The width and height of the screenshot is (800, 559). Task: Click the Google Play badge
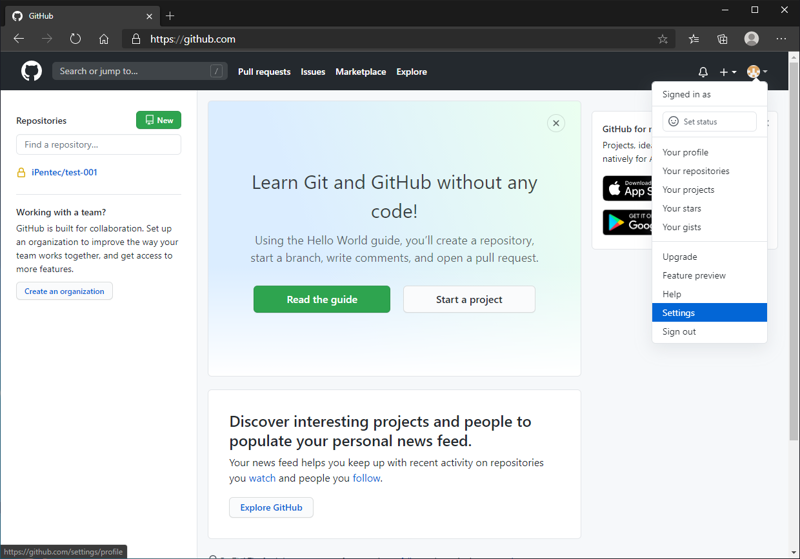click(627, 222)
